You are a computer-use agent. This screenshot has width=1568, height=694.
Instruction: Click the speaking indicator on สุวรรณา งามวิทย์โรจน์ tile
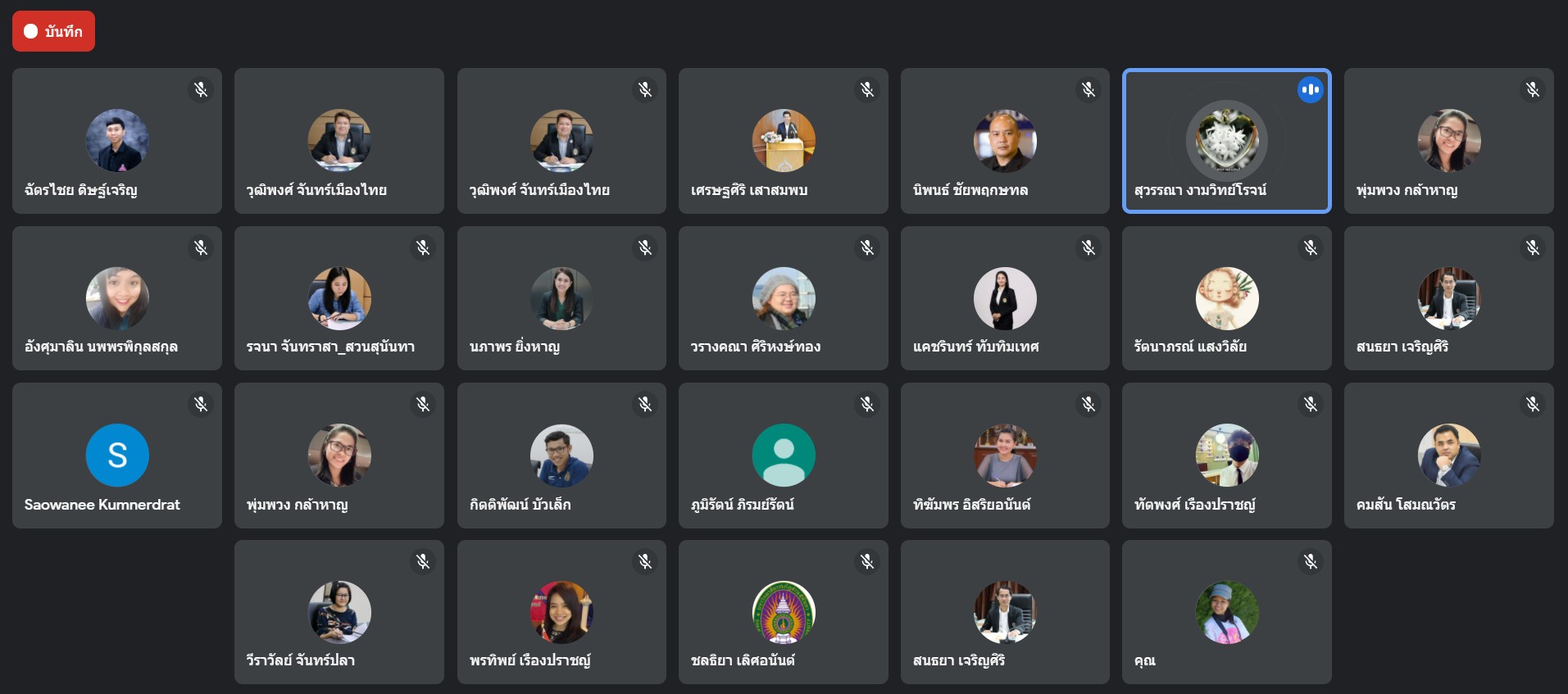1310,90
